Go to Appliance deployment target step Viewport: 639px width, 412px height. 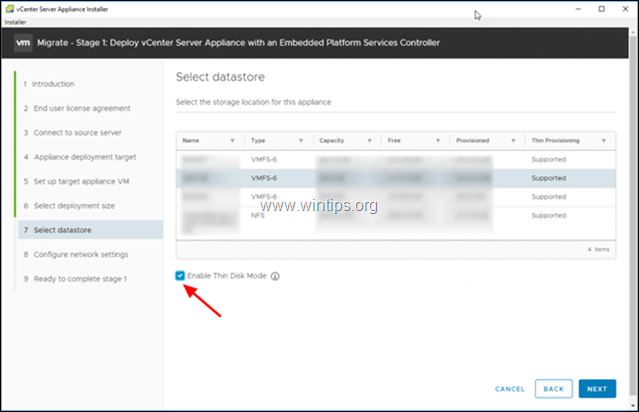(x=80, y=157)
